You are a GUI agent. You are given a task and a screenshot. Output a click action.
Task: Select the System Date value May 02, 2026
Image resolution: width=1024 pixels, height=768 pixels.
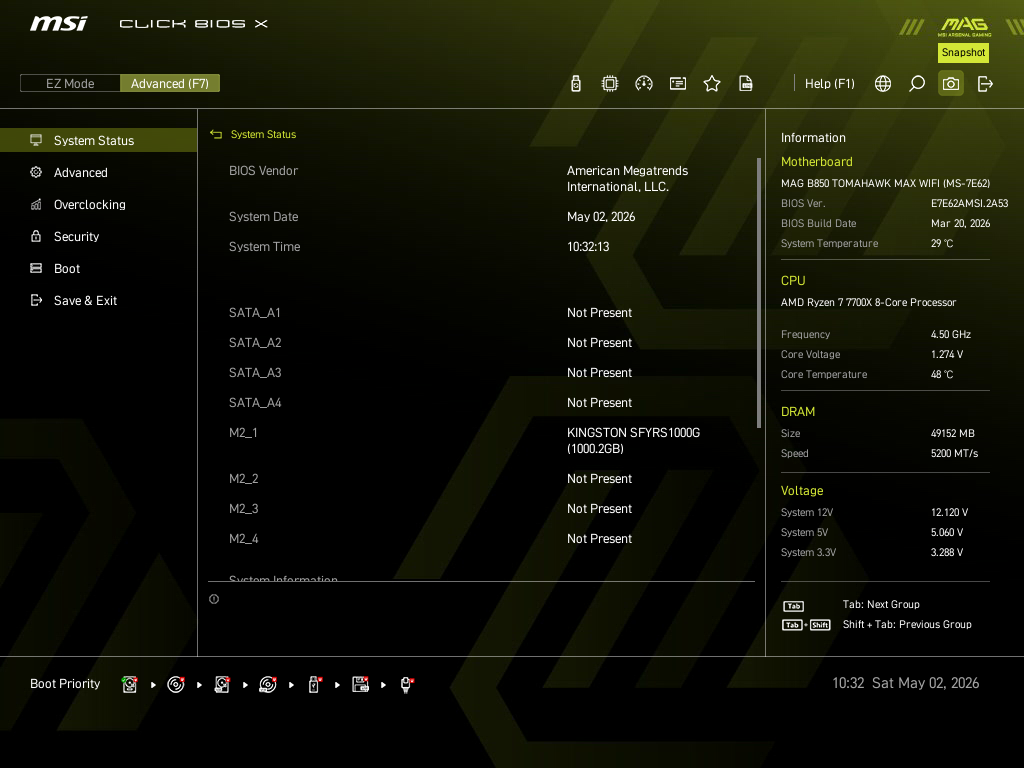click(x=601, y=217)
